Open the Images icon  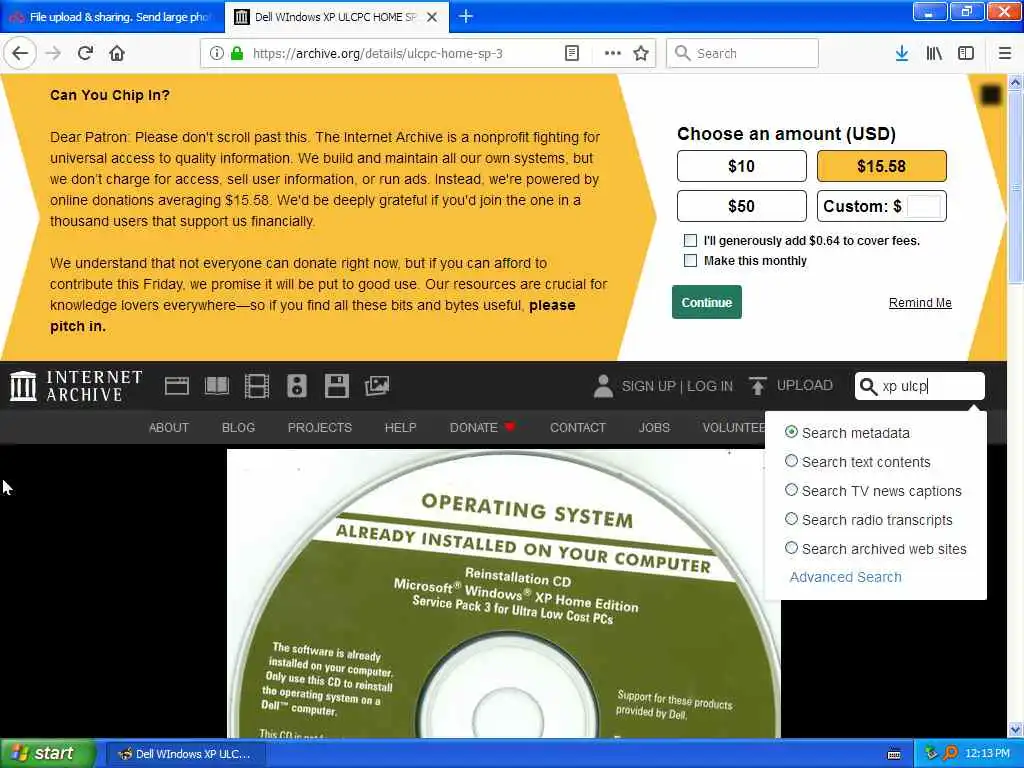[x=377, y=386]
